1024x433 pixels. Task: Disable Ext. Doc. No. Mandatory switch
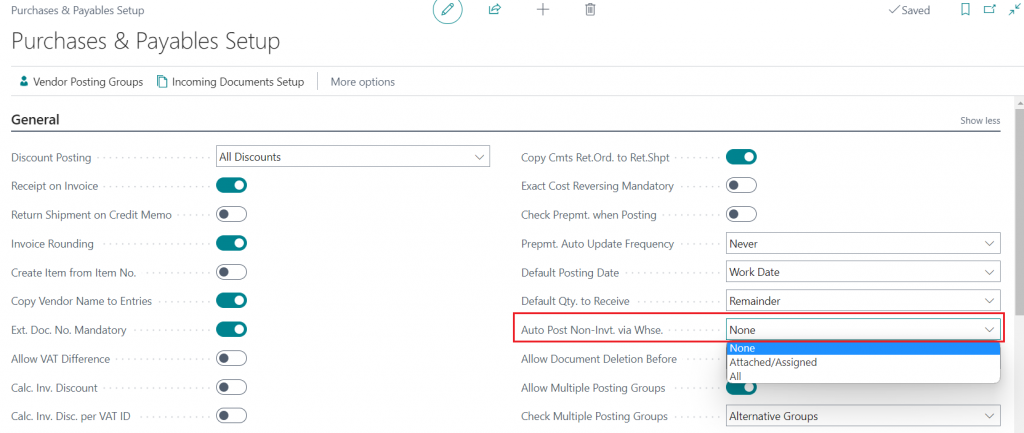click(231, 330)
